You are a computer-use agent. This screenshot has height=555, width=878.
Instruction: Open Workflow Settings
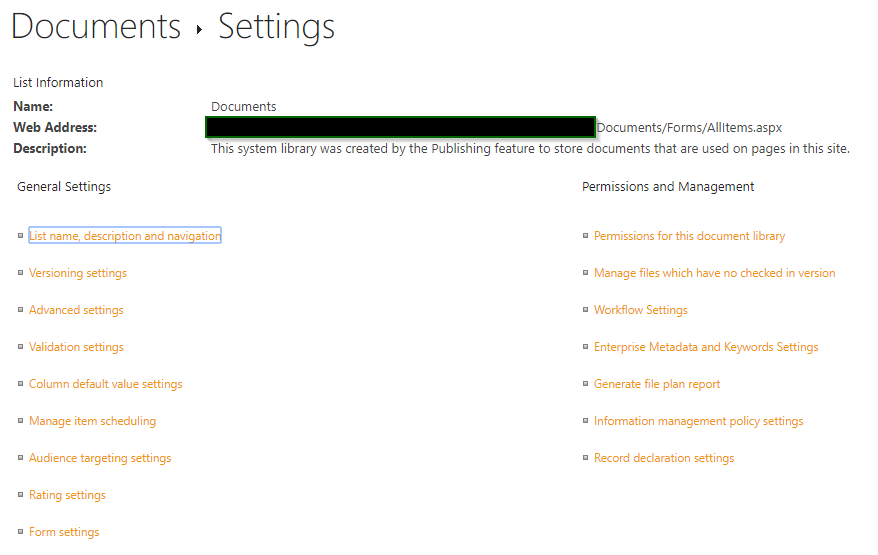(640, 310)
